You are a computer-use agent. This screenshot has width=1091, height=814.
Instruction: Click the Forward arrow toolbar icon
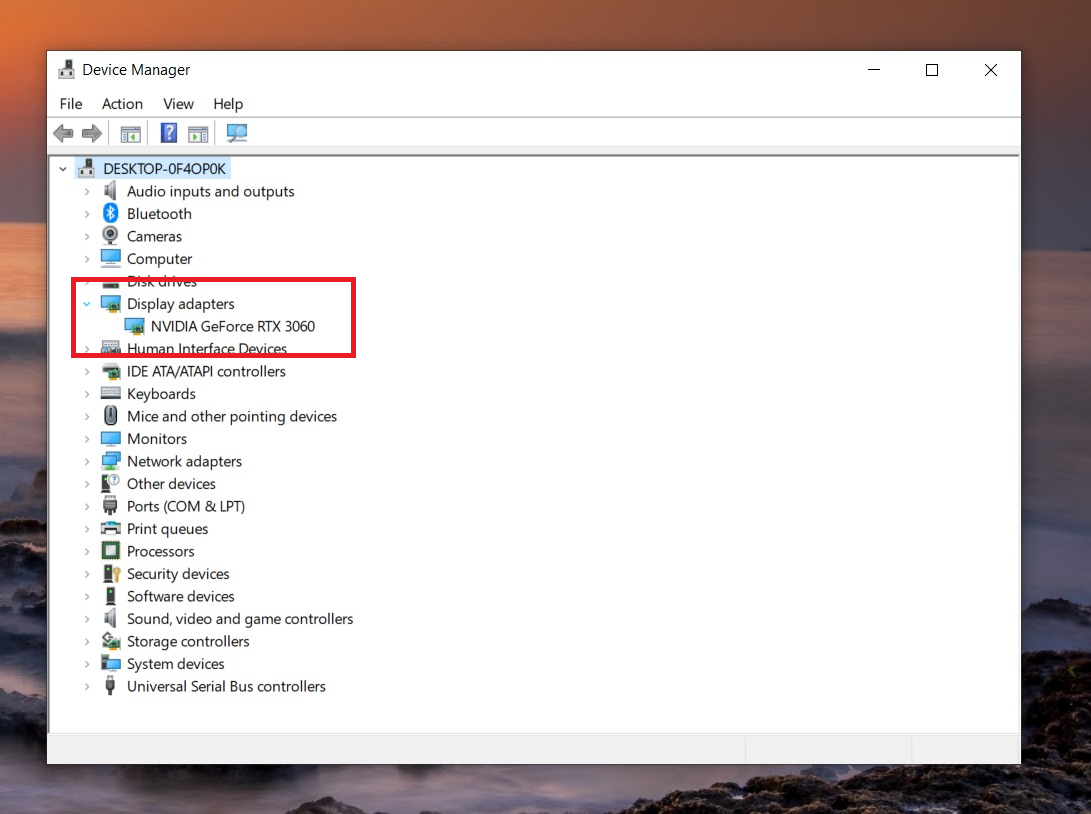tap(92, 133)
